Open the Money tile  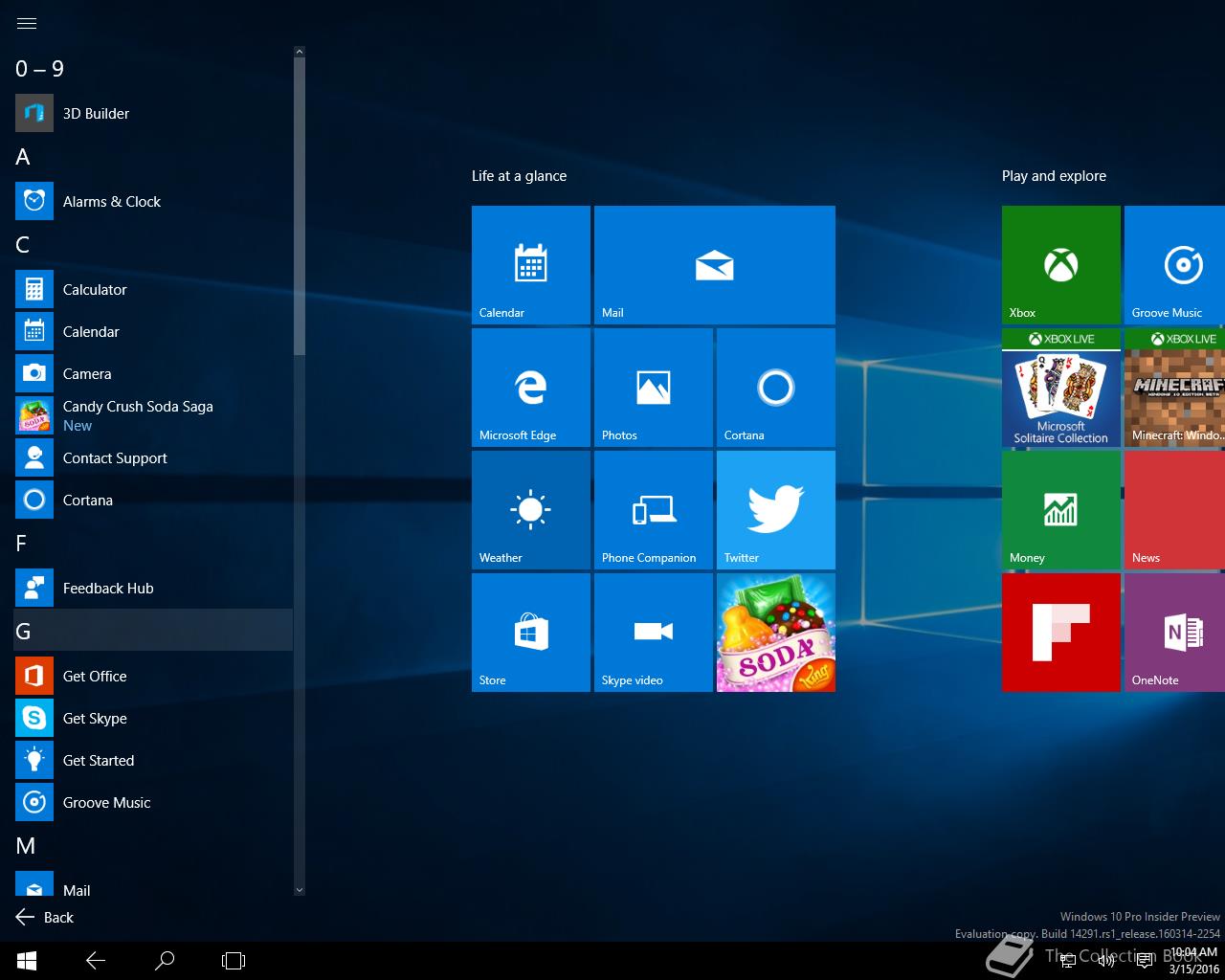point(1061,510)
